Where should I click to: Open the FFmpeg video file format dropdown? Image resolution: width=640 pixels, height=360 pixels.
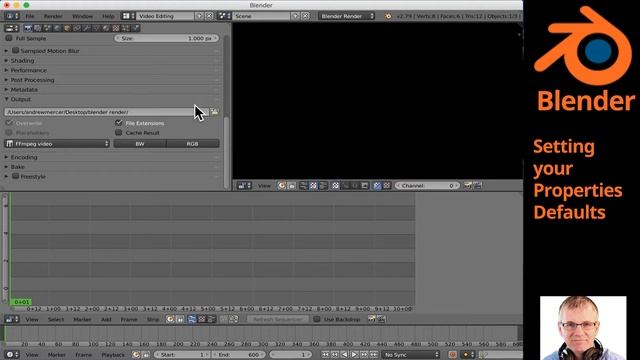tap(57, 144)
